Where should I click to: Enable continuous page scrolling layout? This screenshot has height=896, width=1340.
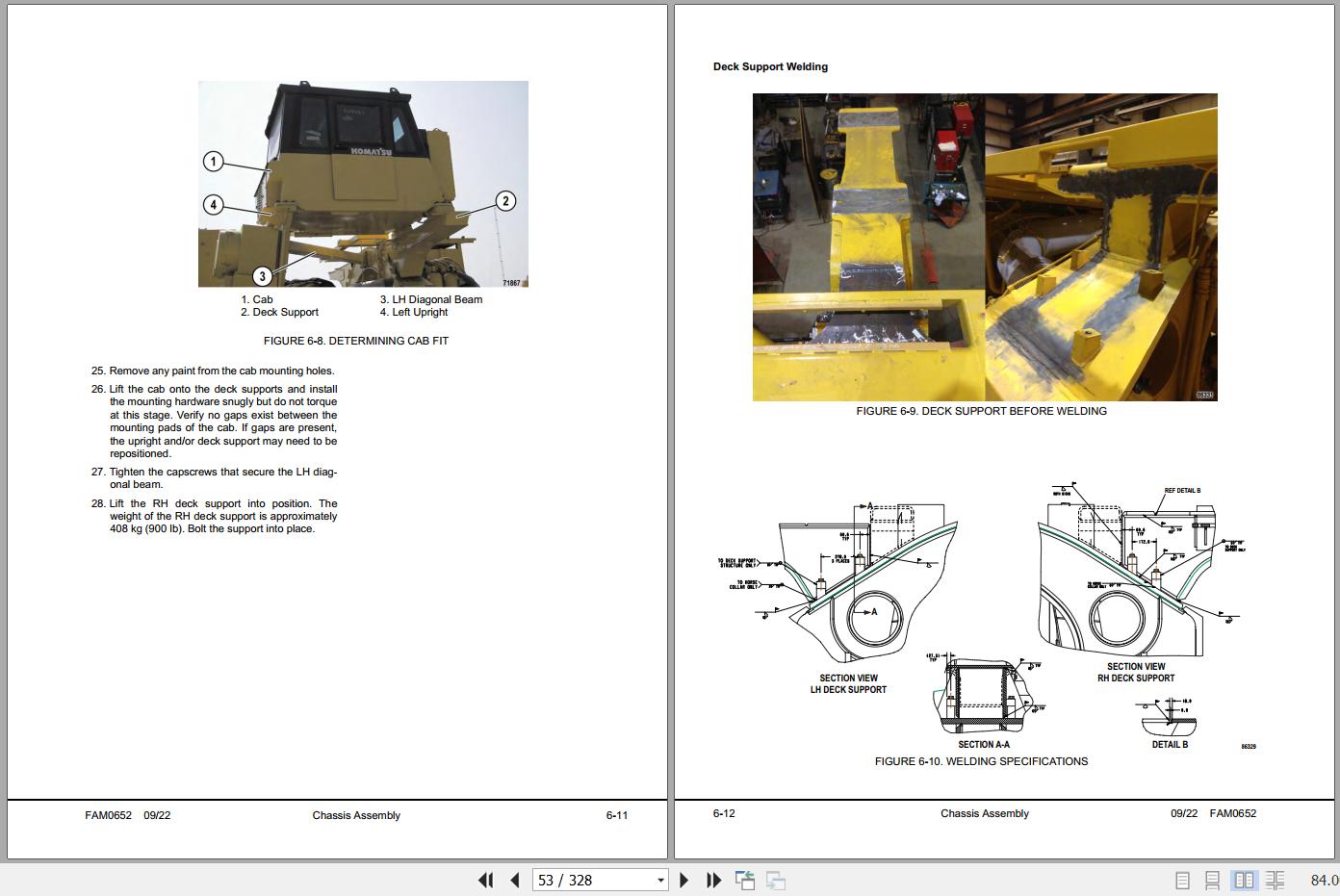1213,880
